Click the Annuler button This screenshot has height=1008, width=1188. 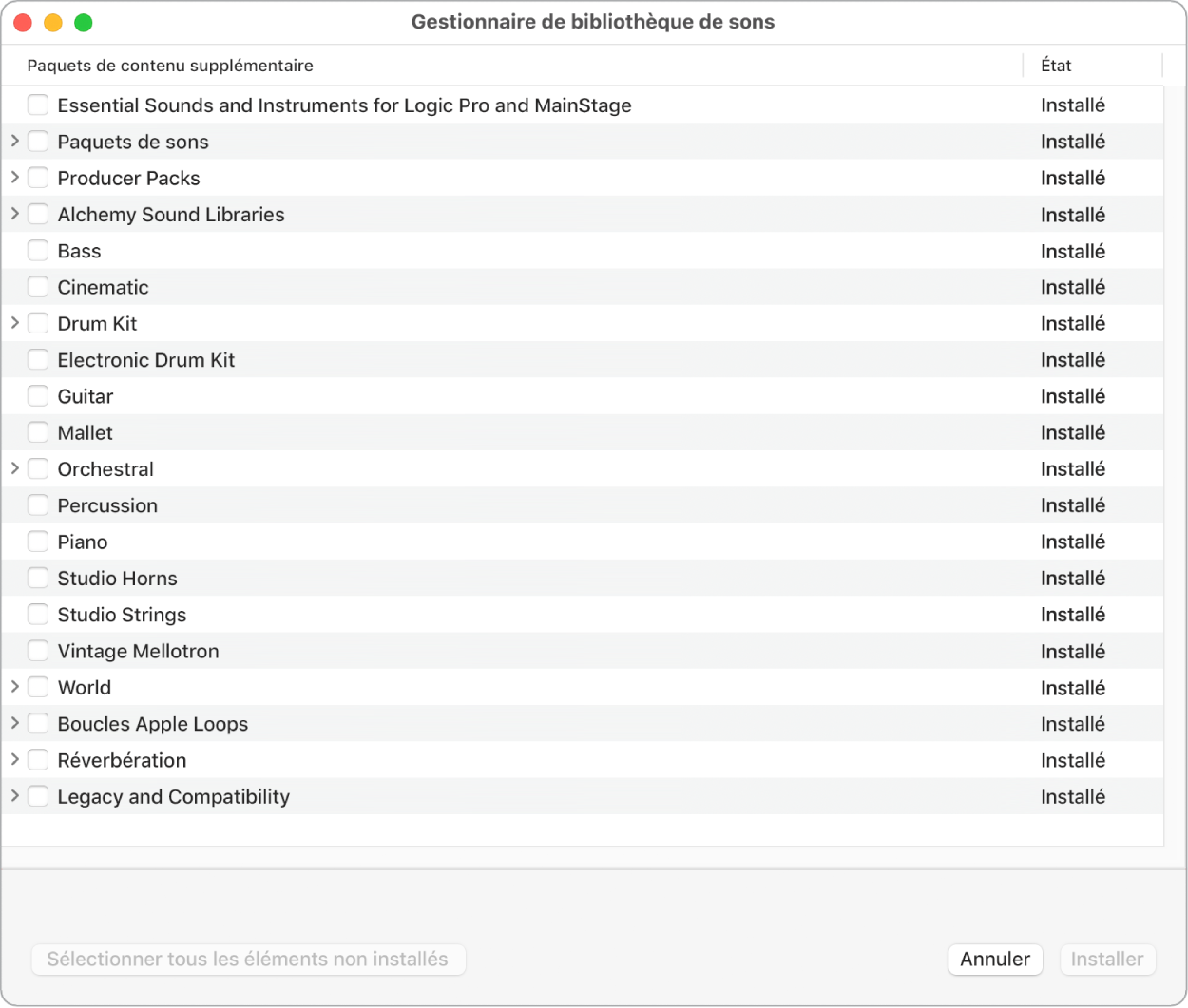(995, 960)
